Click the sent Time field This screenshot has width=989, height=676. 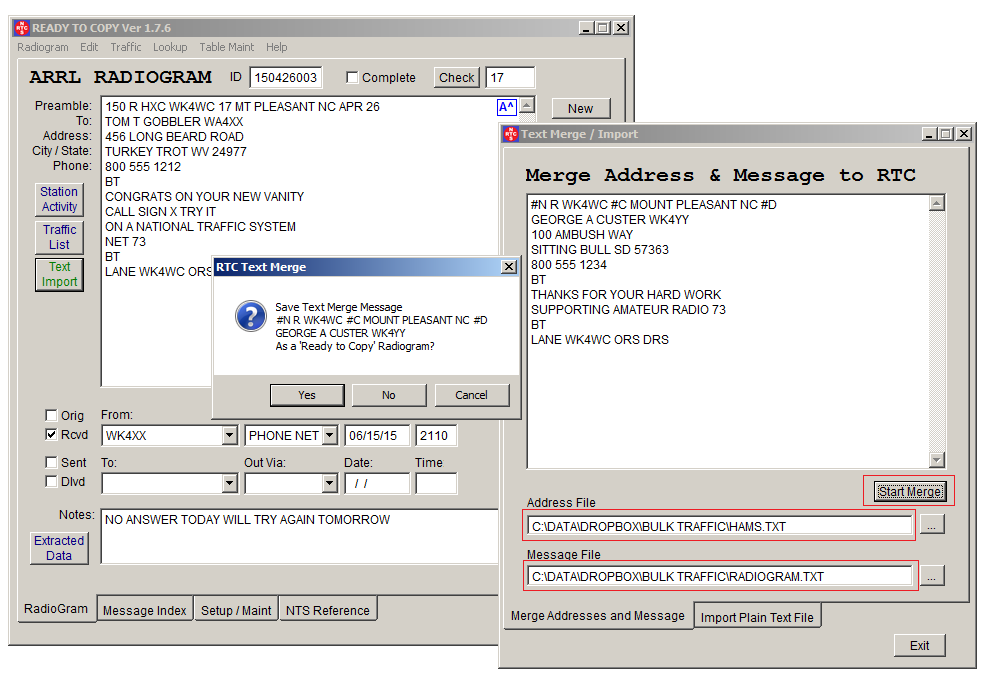pyautogui.click(x=436, y=484)
